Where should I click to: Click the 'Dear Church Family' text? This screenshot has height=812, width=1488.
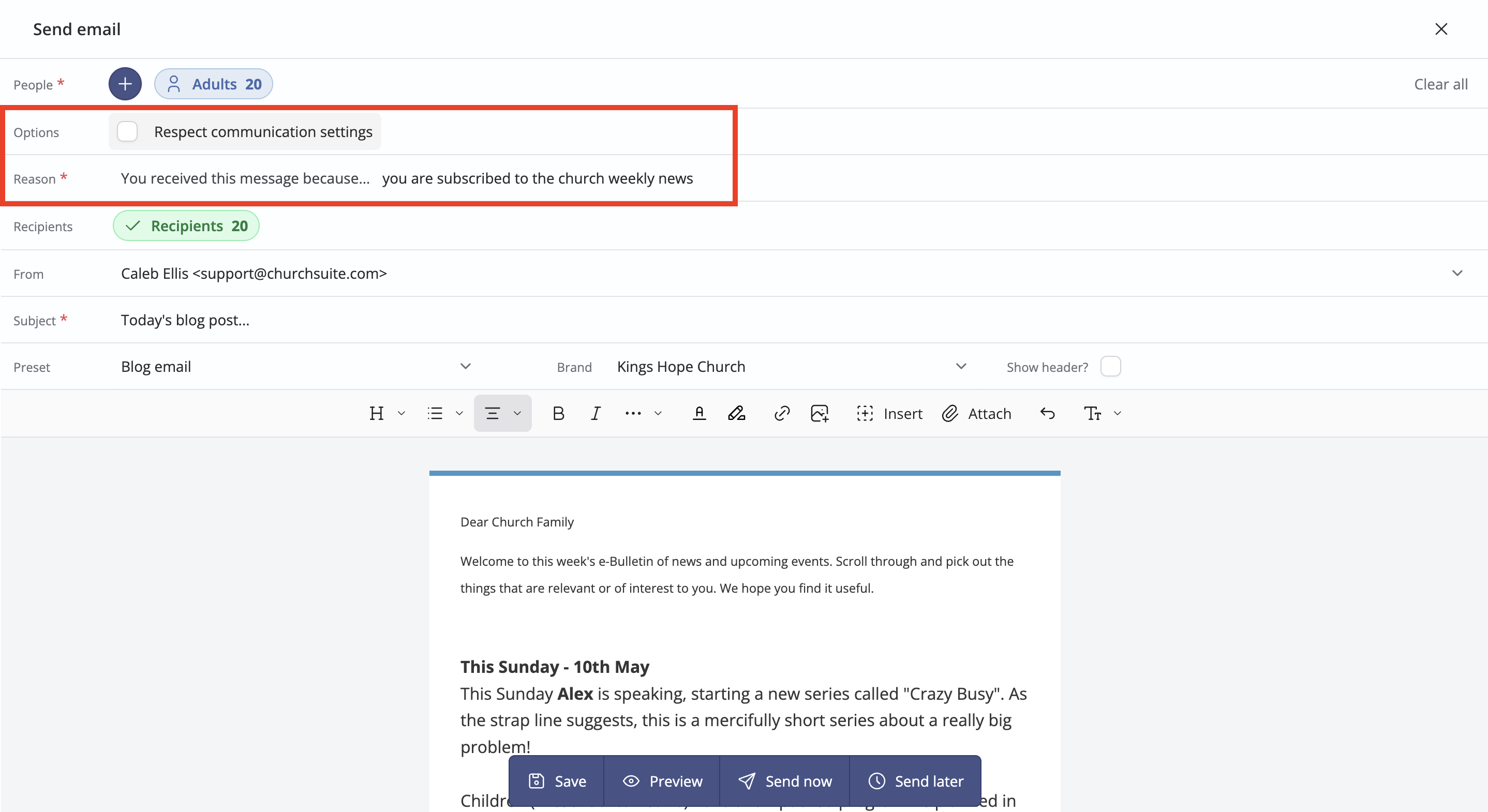pos(517,522)
